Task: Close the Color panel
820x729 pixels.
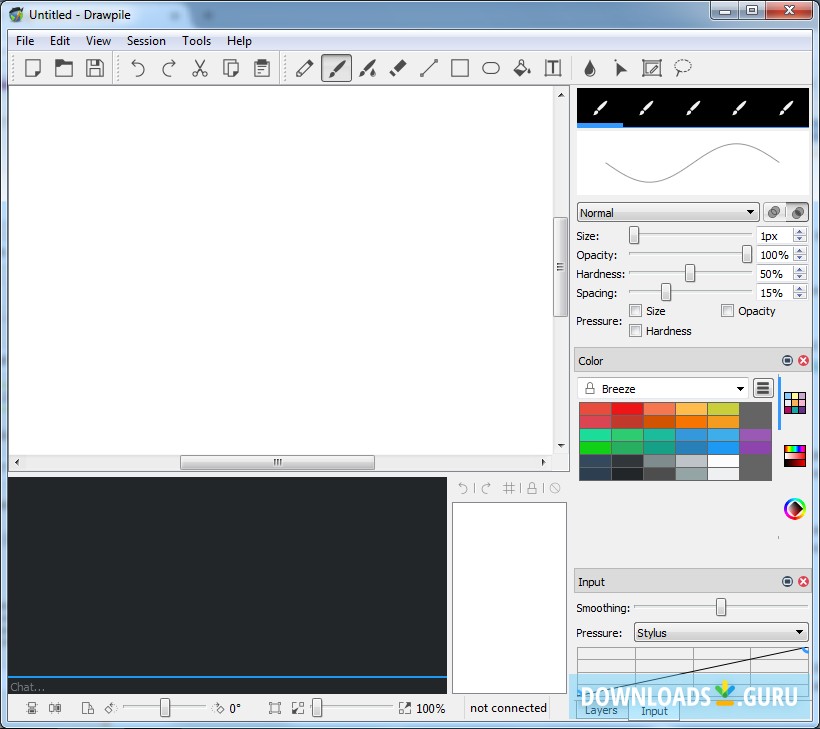Action: tap(803, 361)
